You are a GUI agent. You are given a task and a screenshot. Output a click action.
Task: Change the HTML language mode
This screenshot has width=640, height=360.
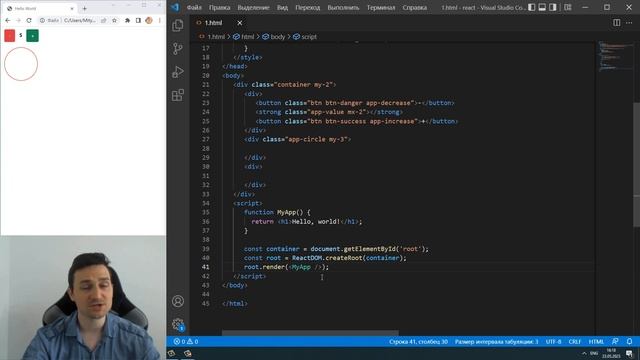pyautogui.click(x=596, y=341)
